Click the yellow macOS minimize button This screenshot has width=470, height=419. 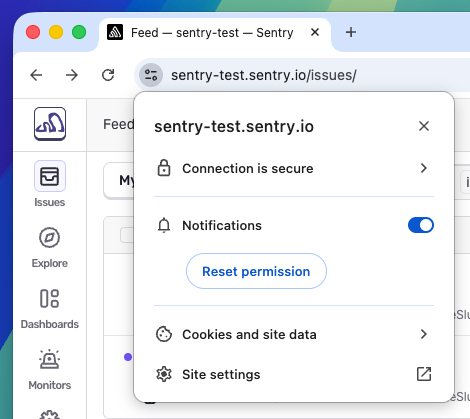(x=56, y=32)
